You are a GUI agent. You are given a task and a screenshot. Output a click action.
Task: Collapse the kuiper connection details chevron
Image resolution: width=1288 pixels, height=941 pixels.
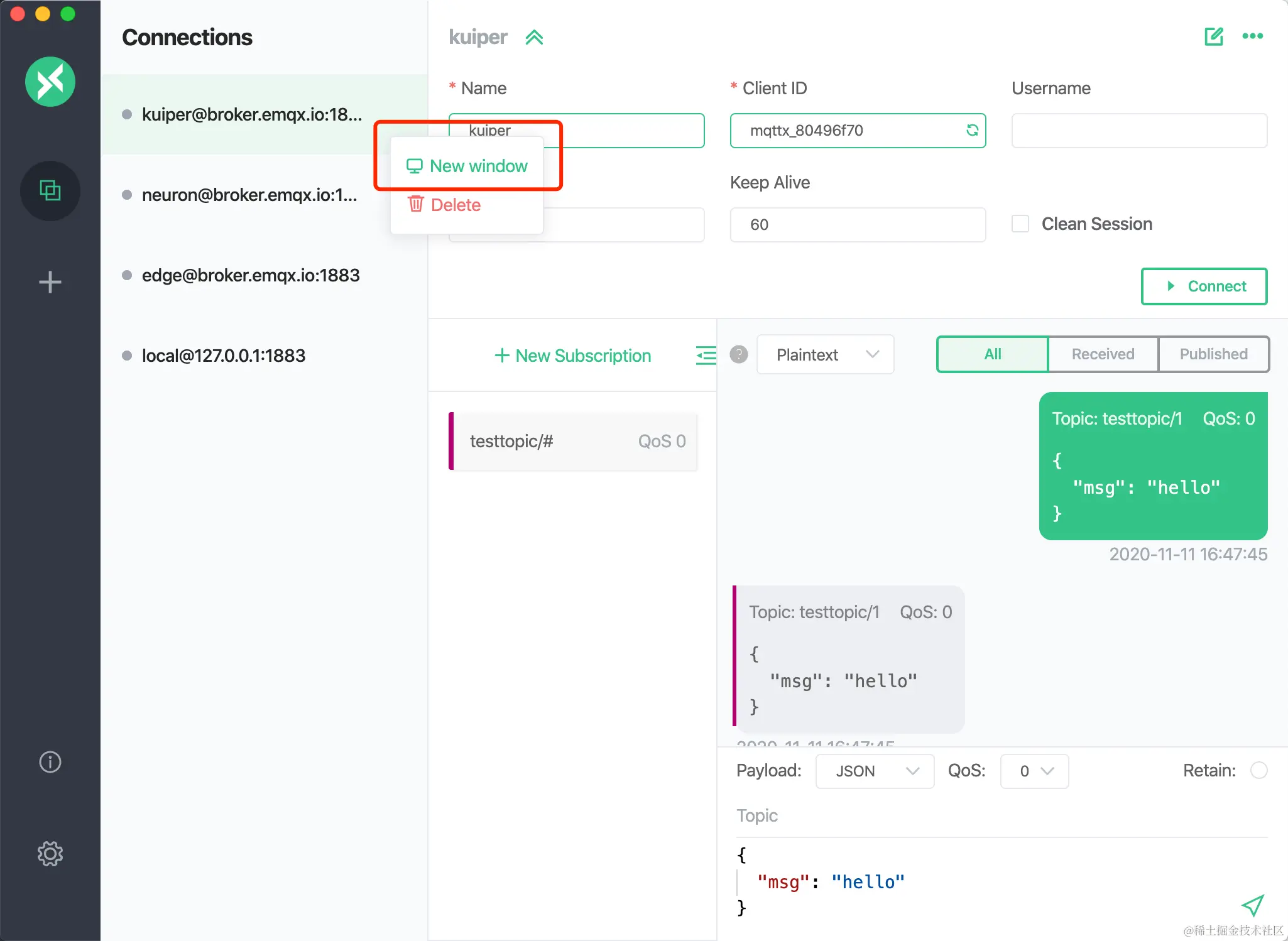point(534,38)
